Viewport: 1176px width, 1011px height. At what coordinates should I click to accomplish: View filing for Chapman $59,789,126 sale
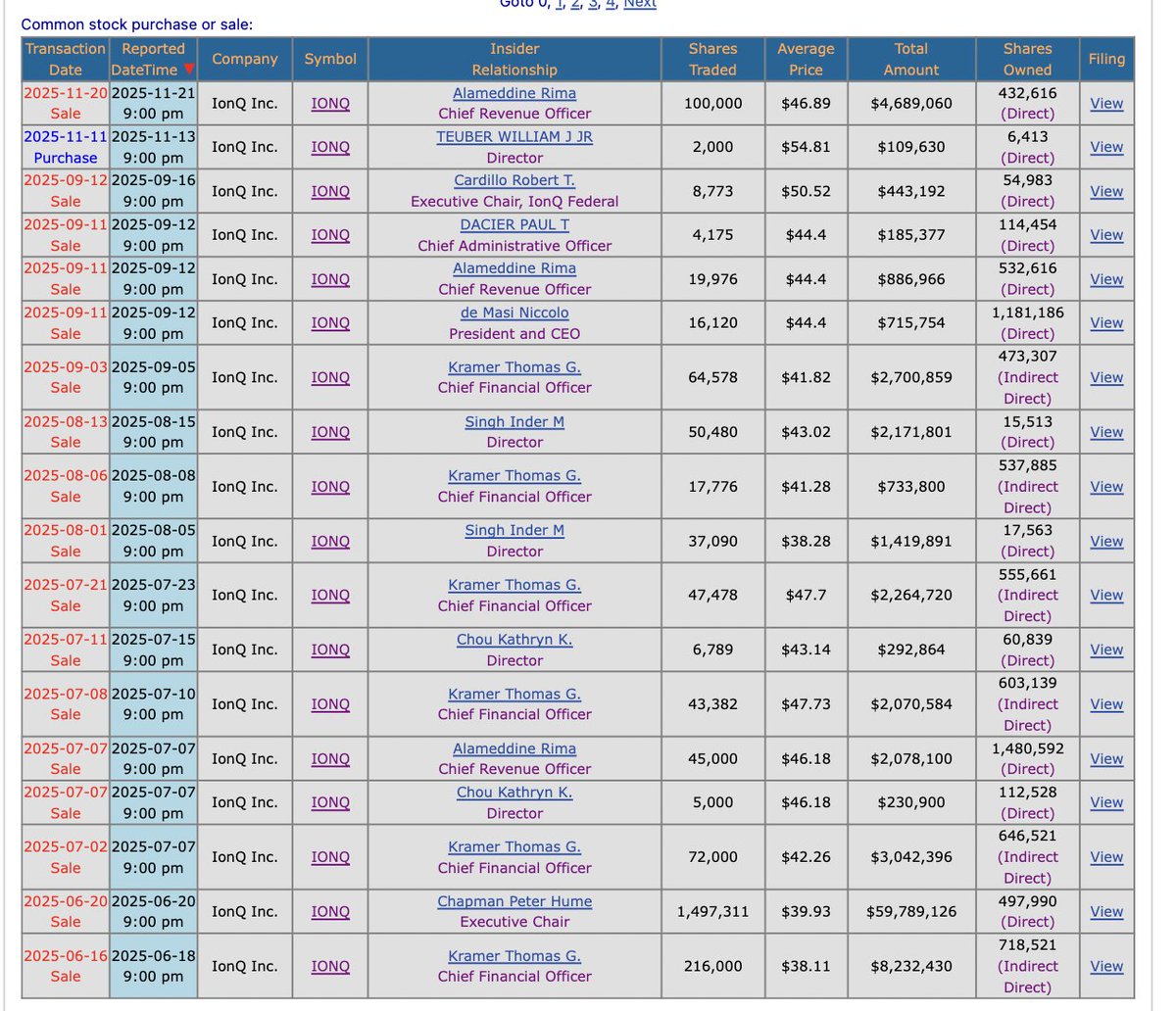pyautogui.click(x=1106, y=911)
